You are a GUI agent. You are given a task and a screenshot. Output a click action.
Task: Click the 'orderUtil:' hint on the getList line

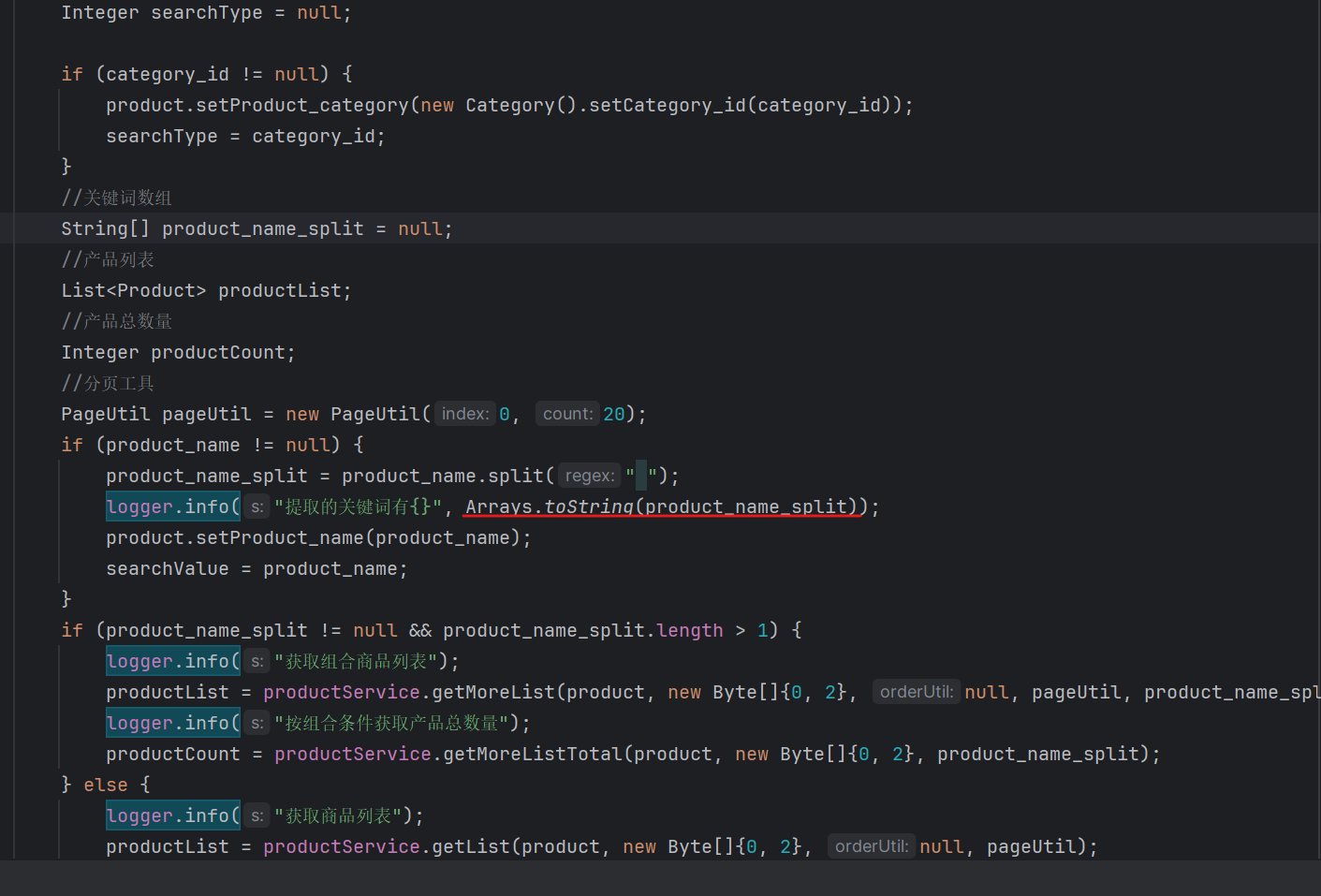click(872, 846)
